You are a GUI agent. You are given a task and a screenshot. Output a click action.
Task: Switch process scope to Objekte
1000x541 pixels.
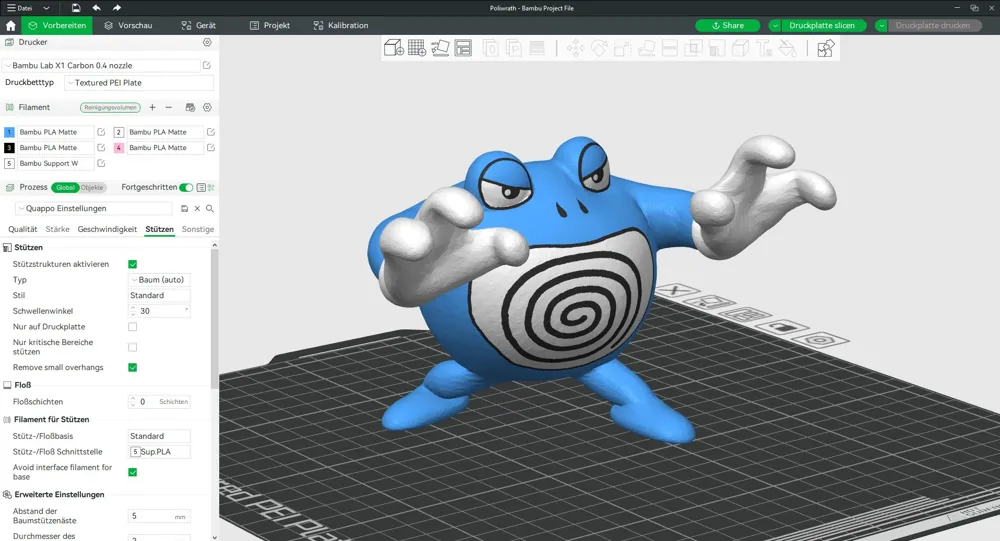tap(92, 188)
